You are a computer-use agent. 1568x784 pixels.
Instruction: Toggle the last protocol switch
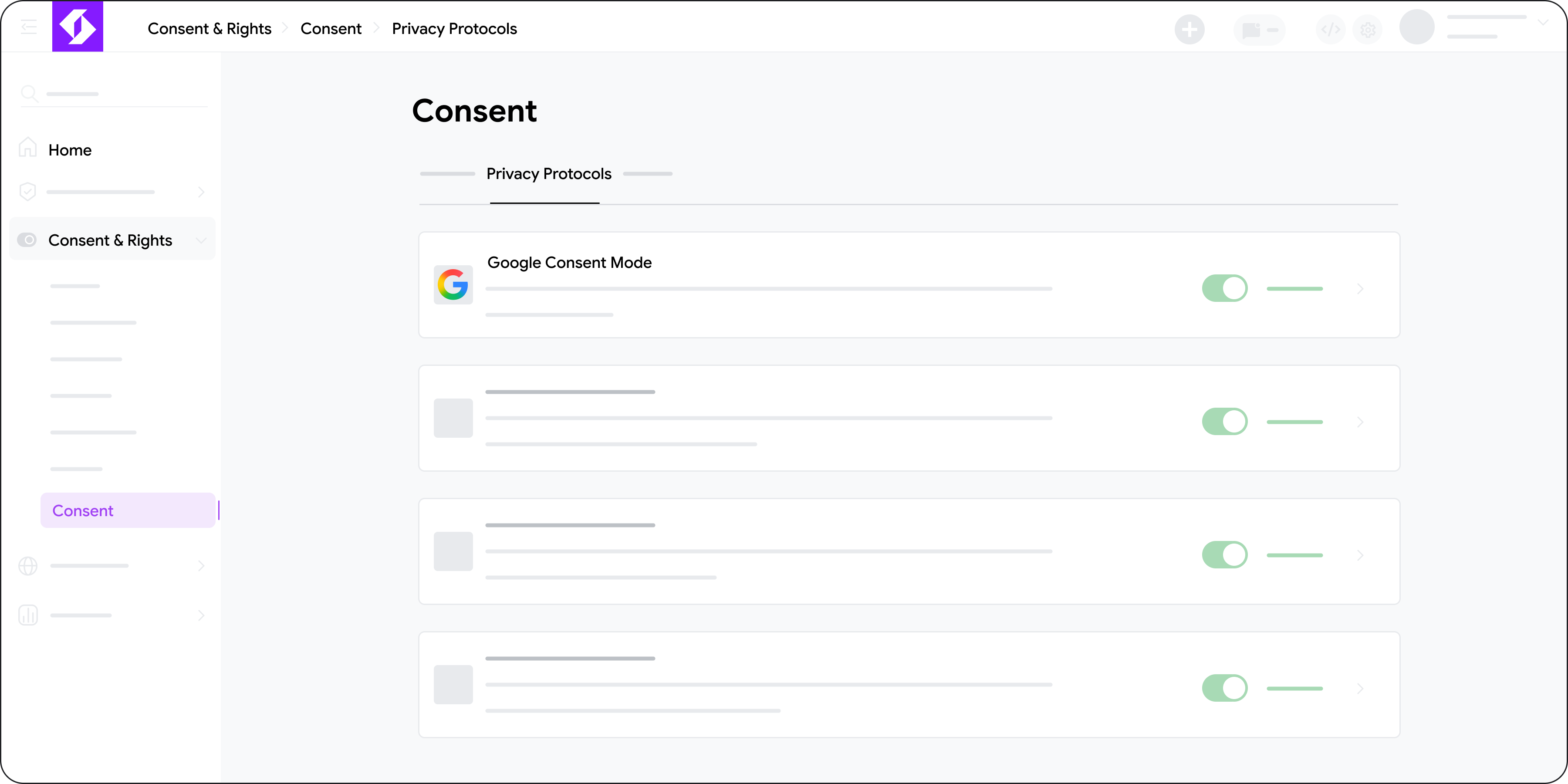pos(1225,689)
